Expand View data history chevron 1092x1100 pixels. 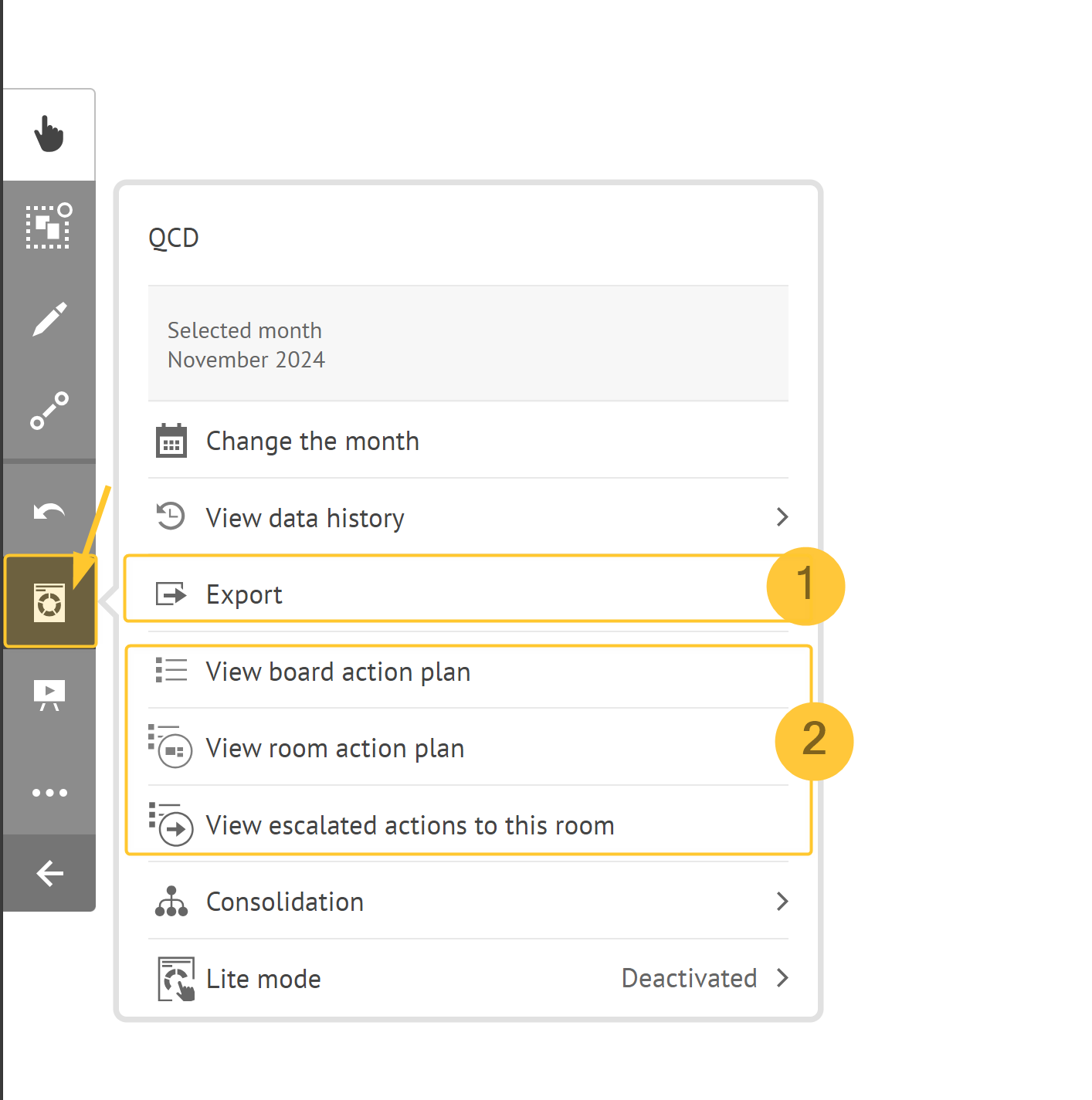click(x=782, y=516)
